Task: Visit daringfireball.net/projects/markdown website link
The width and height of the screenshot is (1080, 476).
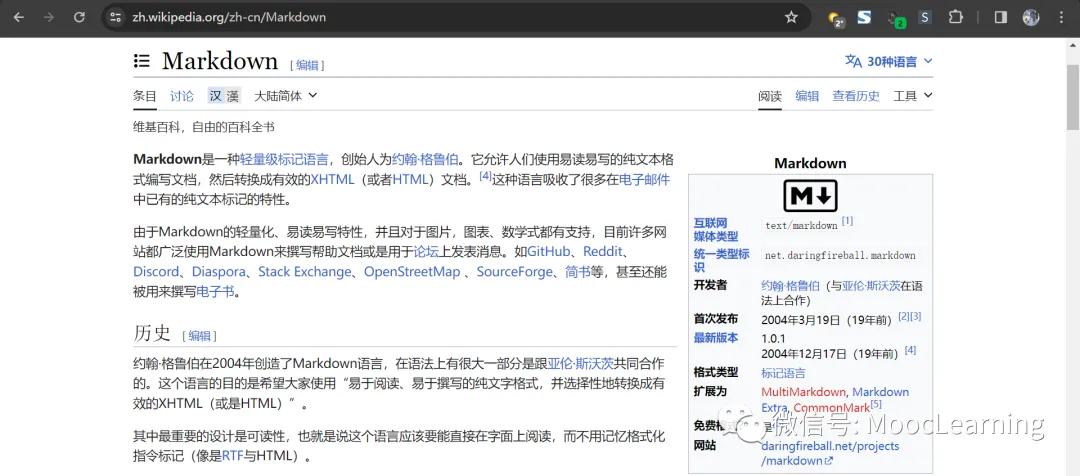Action: point(830,453)
